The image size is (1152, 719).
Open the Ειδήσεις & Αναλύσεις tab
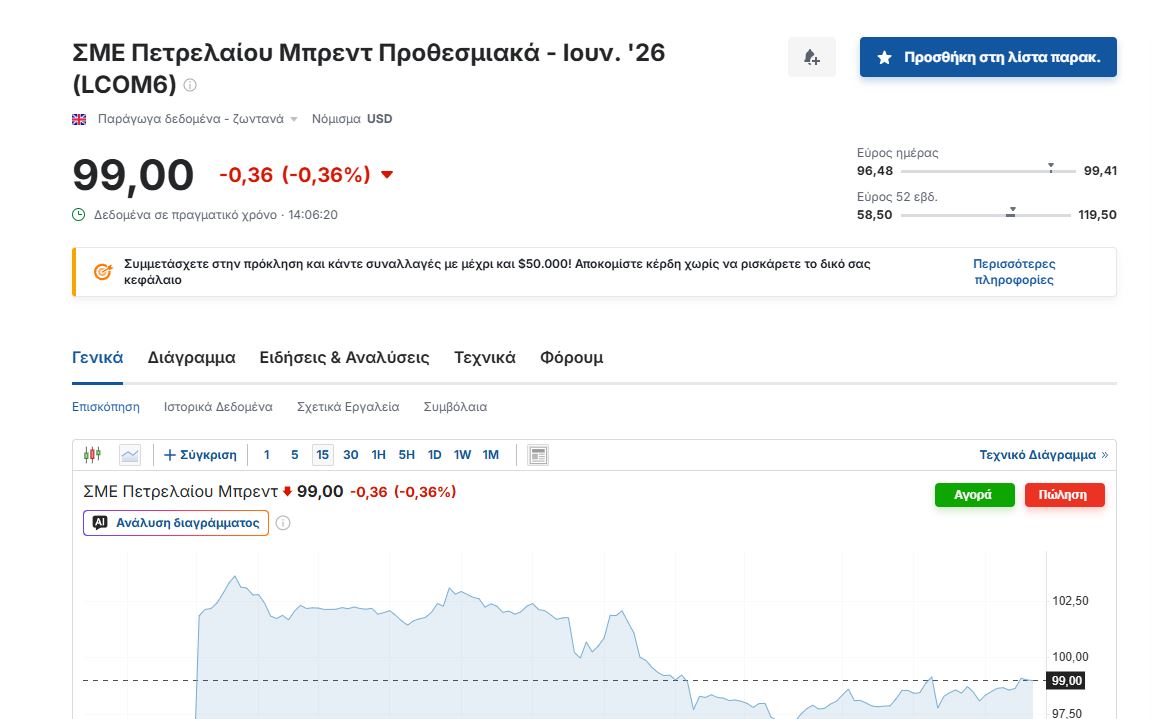click(344, 358)
